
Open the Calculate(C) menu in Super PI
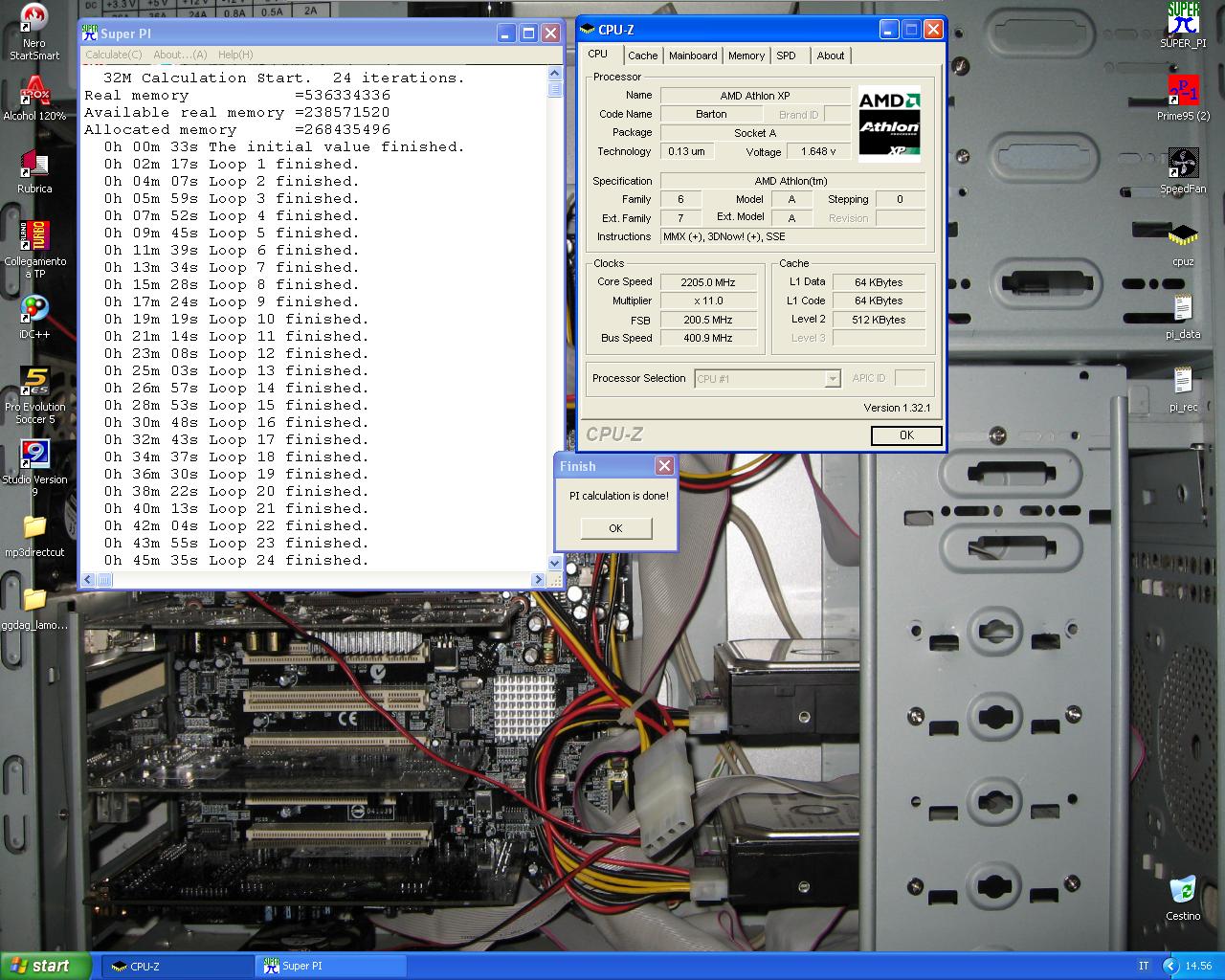(114, 55)
